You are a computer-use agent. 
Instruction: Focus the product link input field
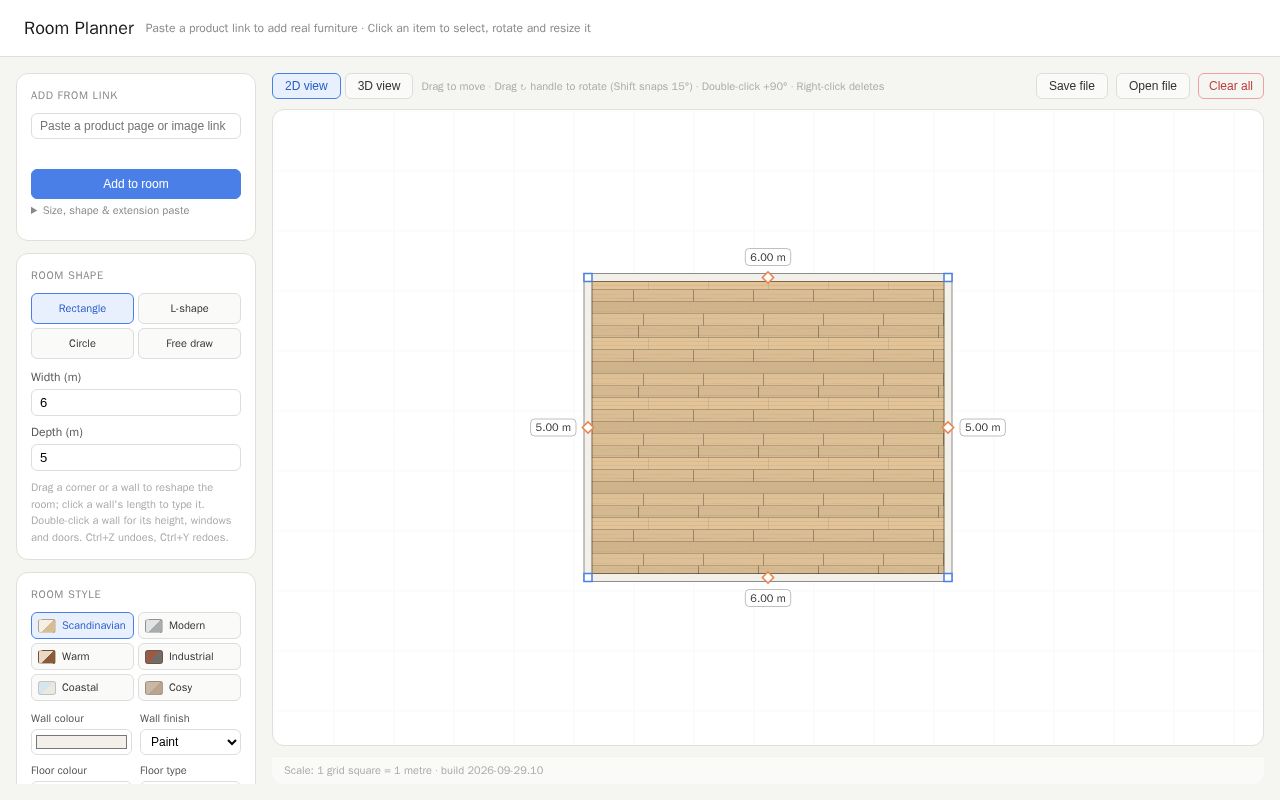[x=136, y=126]
